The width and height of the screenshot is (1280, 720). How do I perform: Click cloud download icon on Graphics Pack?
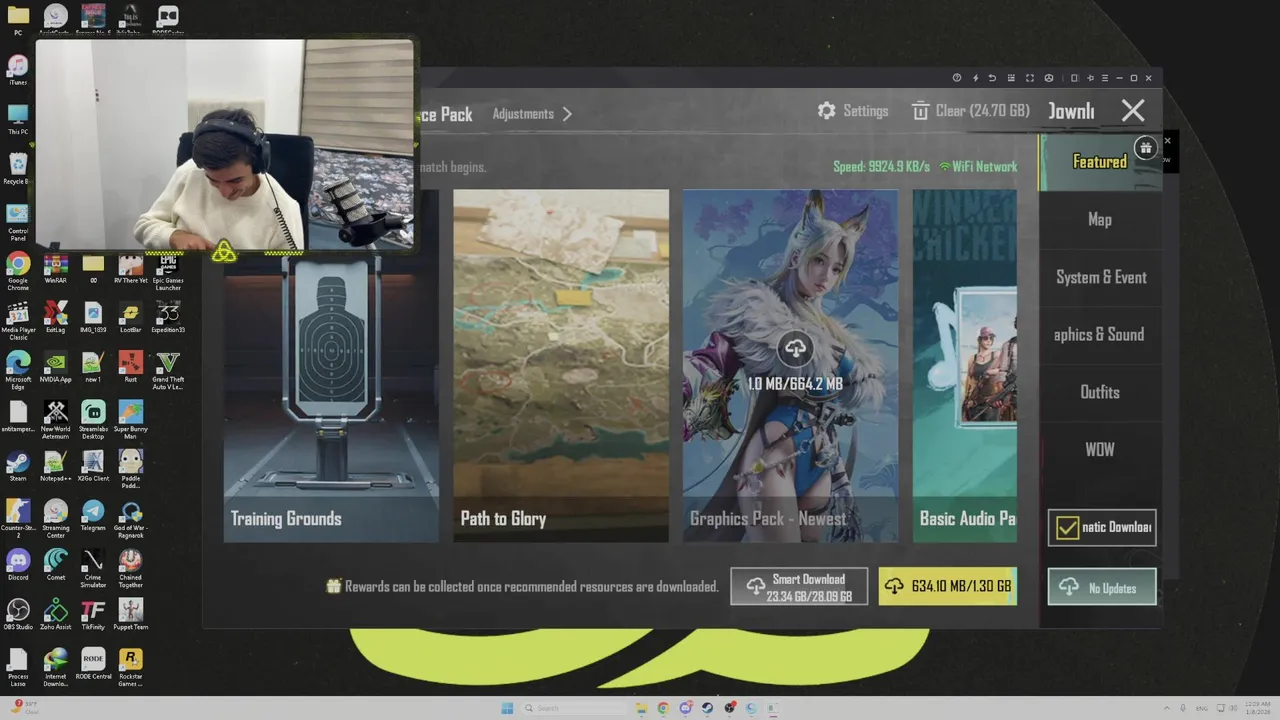pyautogui.click(x=795, y=349)
